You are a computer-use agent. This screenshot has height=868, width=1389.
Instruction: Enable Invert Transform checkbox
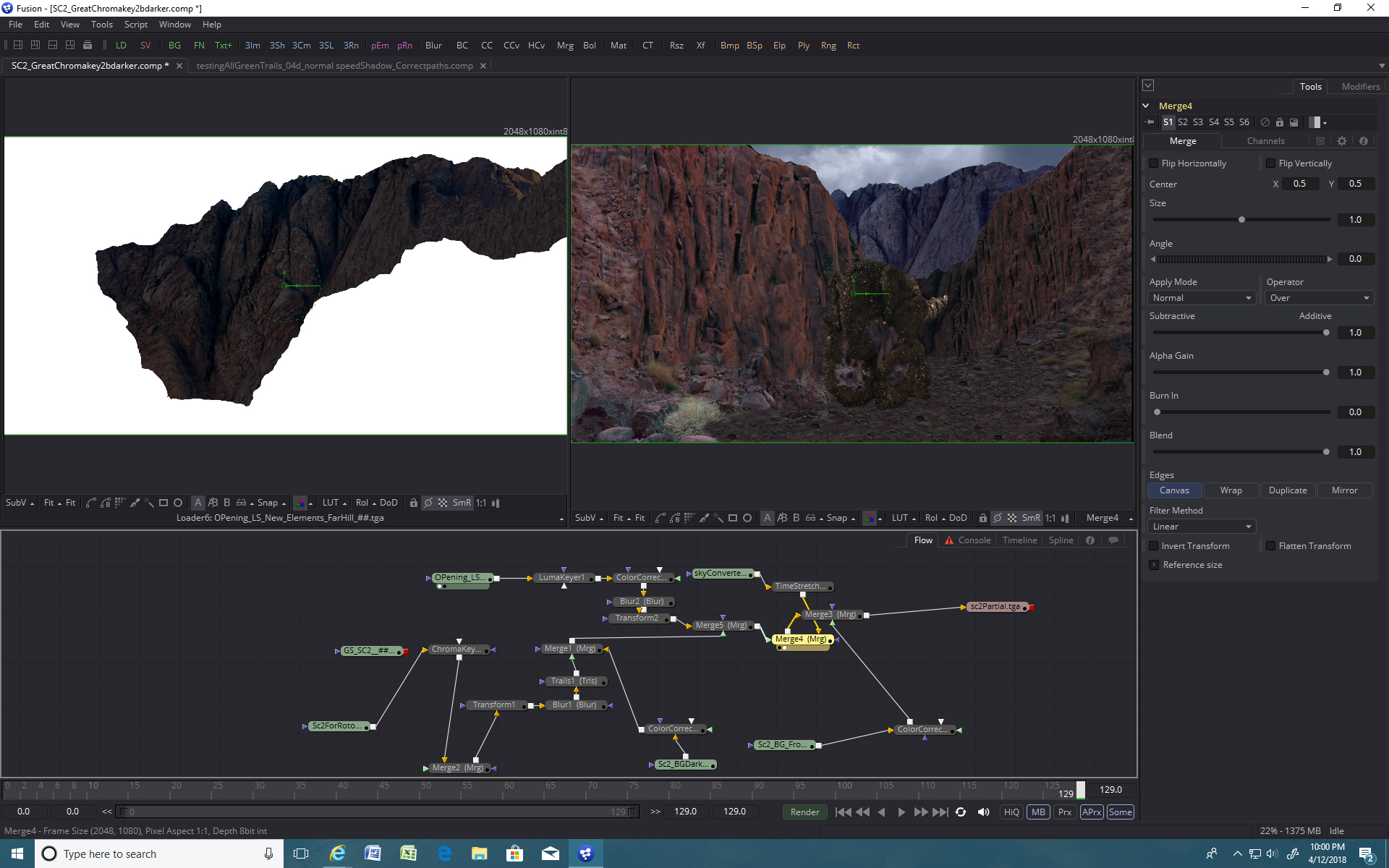click(x=1154, y=546)
